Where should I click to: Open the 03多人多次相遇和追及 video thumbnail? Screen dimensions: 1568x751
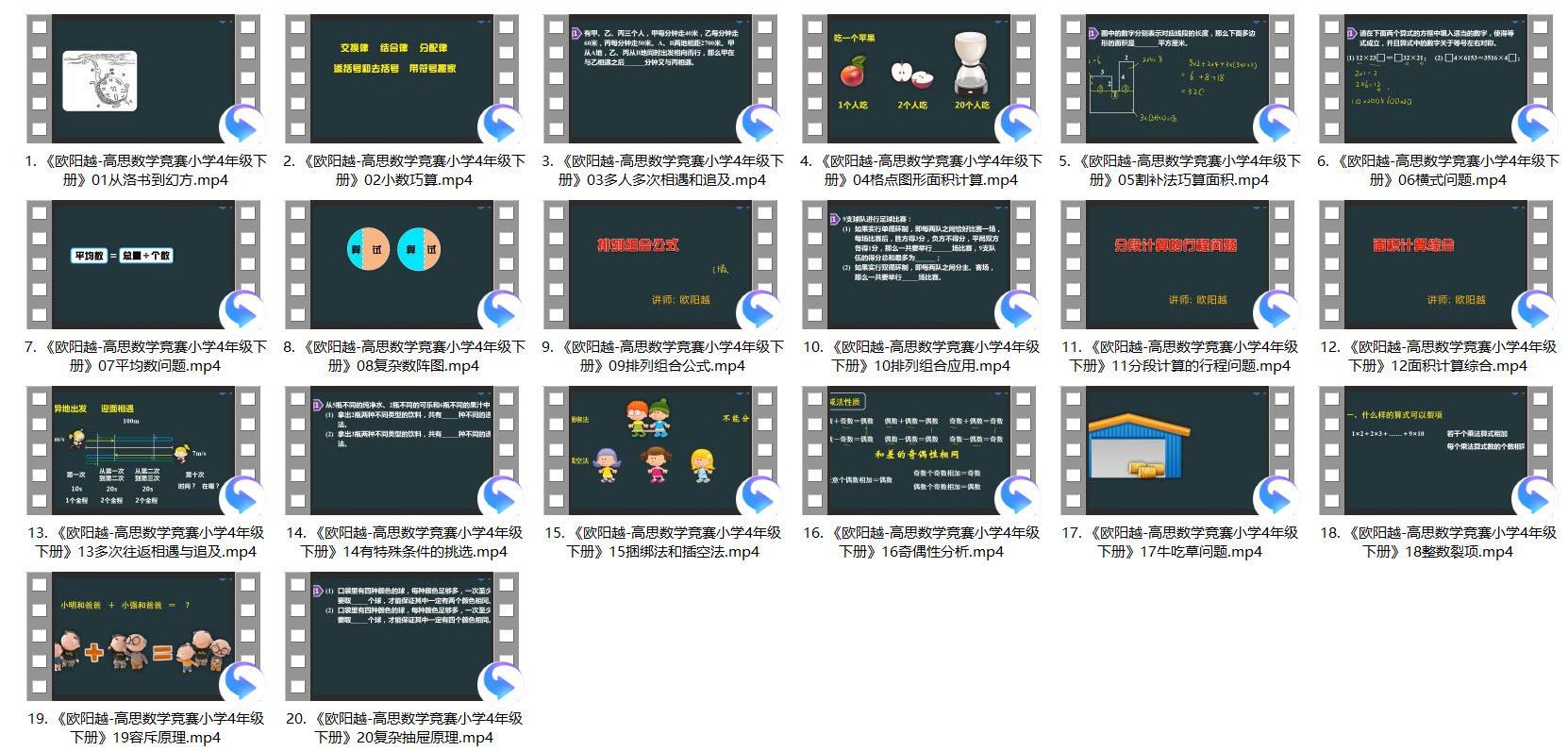coord(660,77)
